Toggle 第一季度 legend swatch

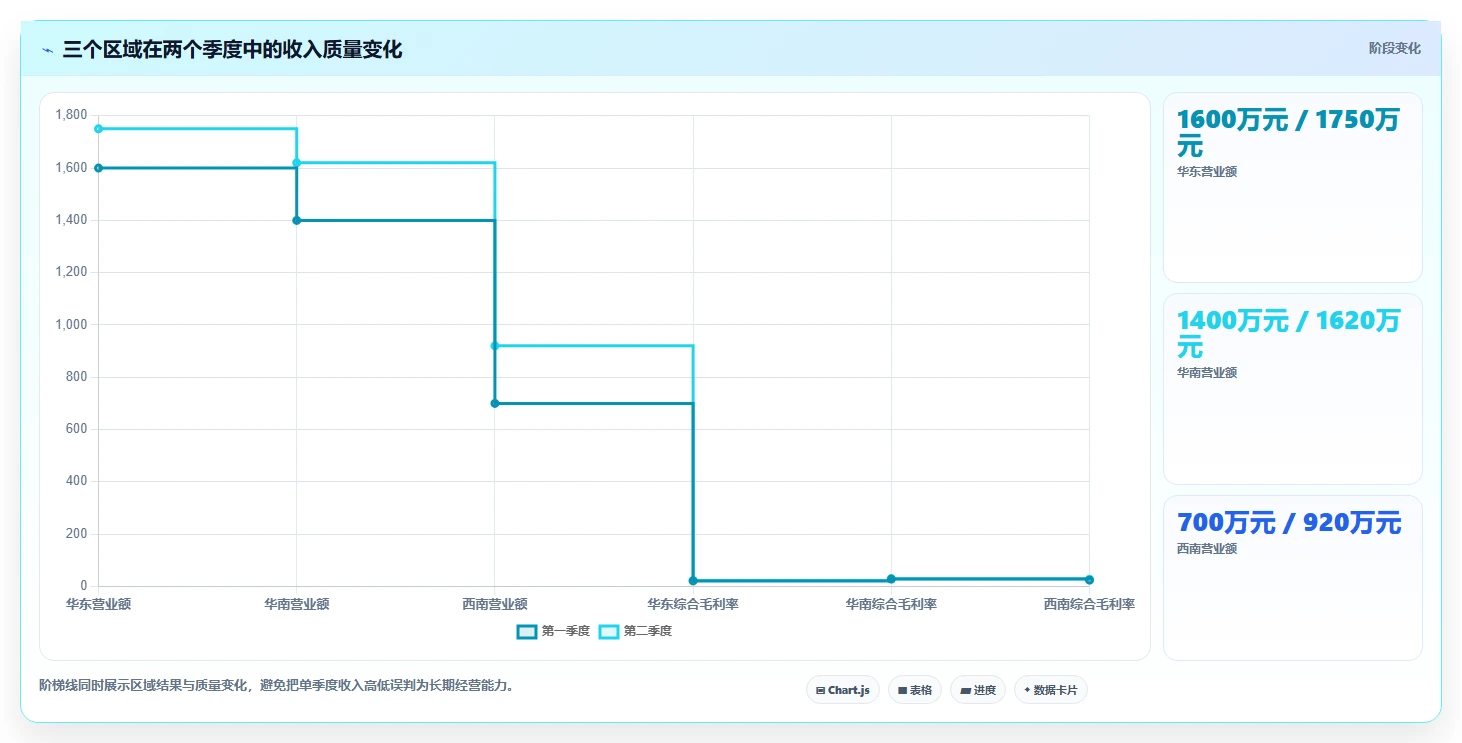point(527,631)
